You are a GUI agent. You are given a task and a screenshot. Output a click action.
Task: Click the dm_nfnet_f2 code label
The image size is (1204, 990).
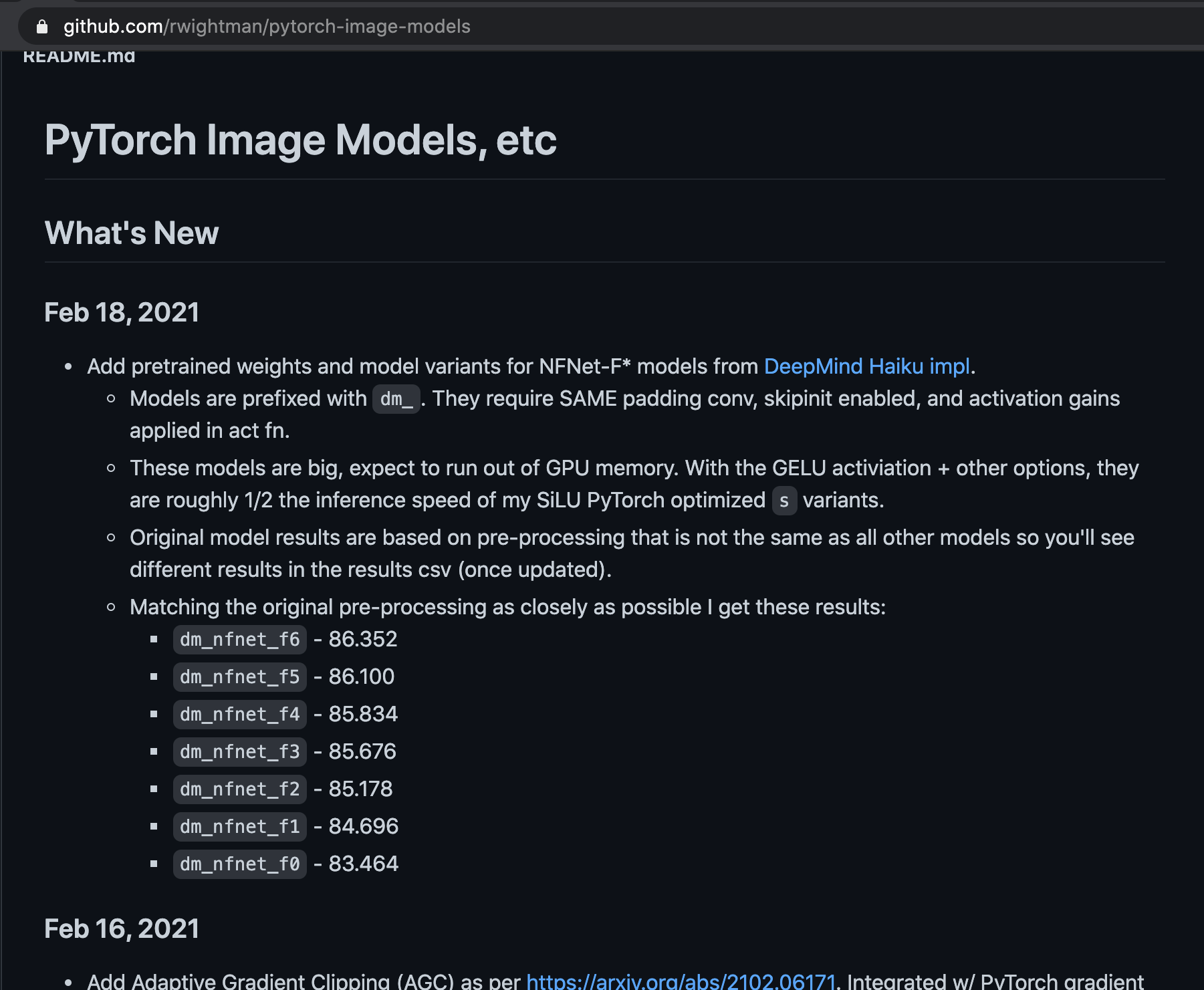(240, 789)
